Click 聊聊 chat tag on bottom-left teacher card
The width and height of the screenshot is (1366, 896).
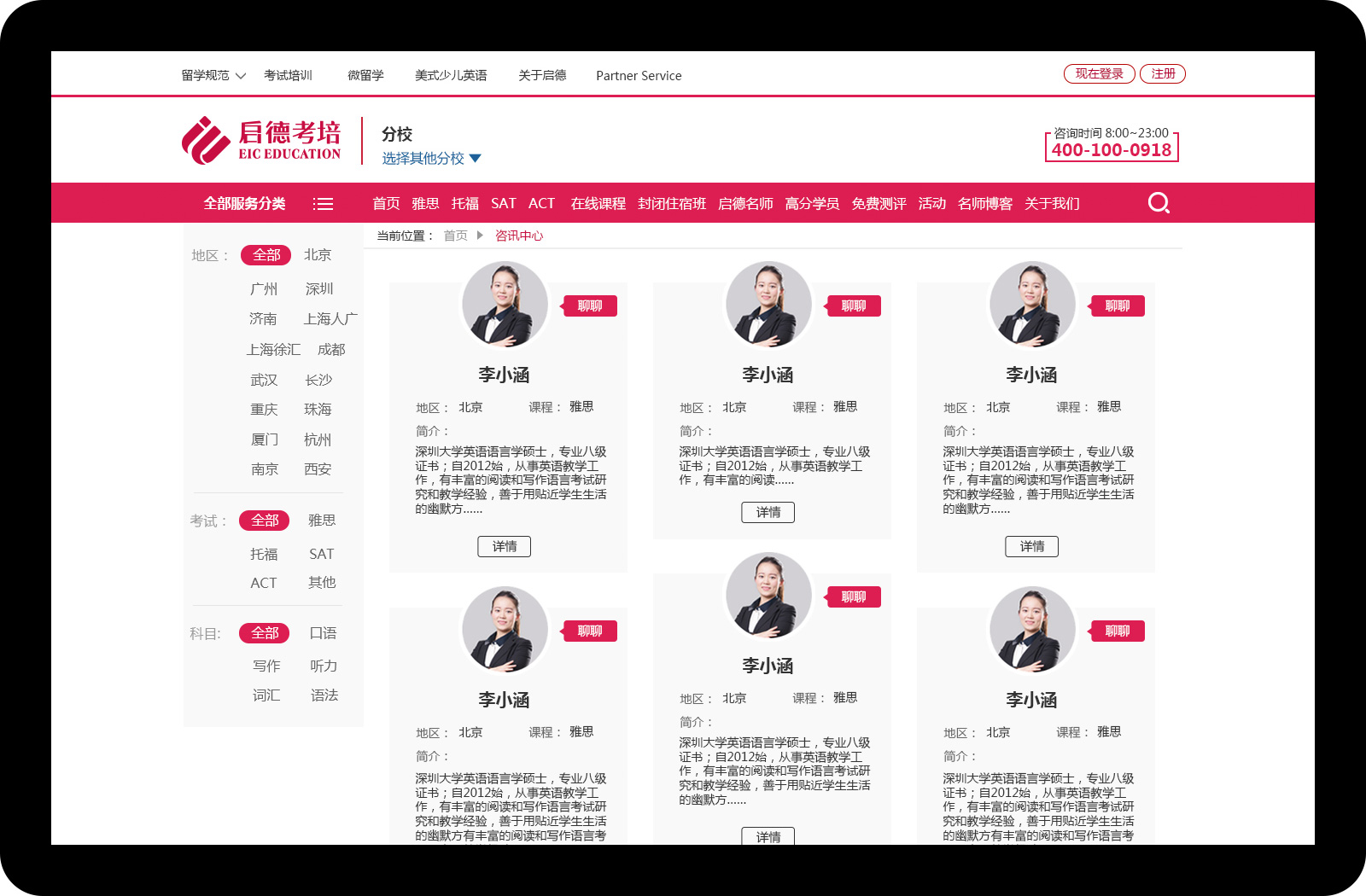tap(588, 631)
